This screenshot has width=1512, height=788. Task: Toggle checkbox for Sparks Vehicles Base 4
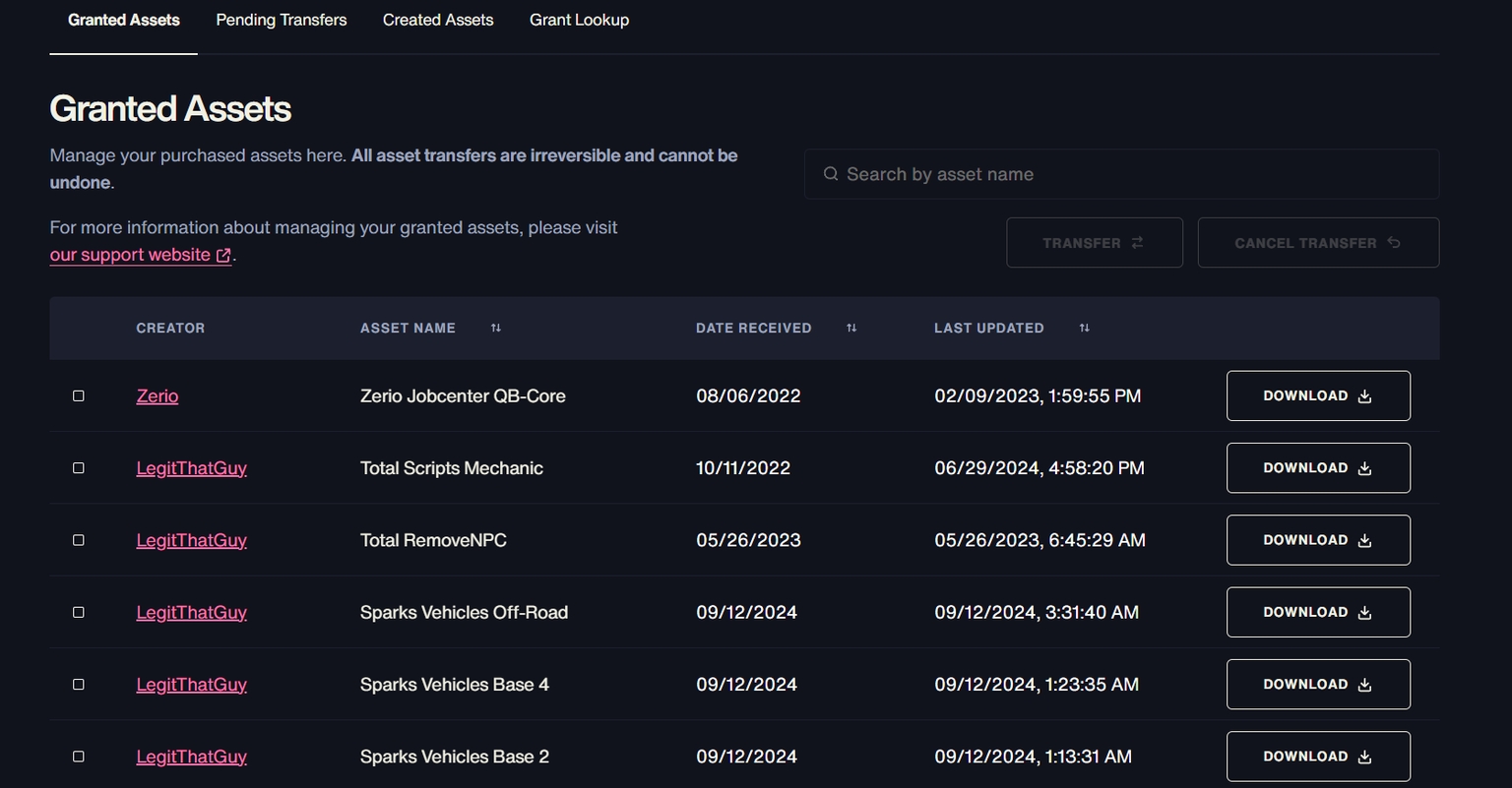point(79,685)
